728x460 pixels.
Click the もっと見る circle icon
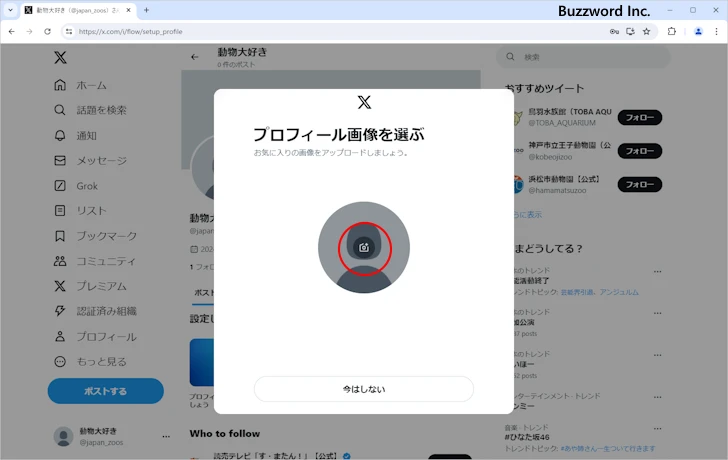tap(60, 361)
